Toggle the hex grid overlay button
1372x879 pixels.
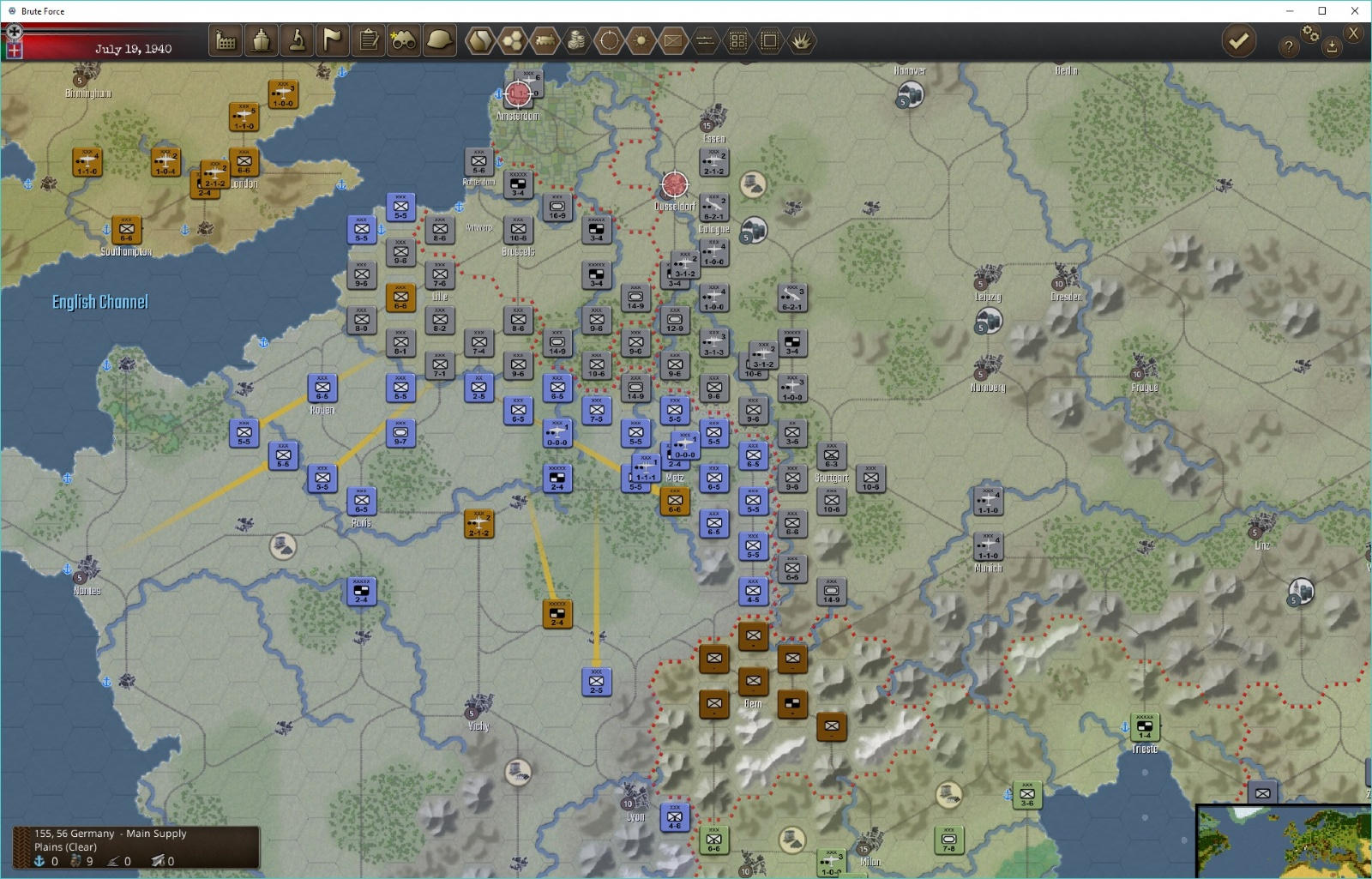[x=513, y=40]
